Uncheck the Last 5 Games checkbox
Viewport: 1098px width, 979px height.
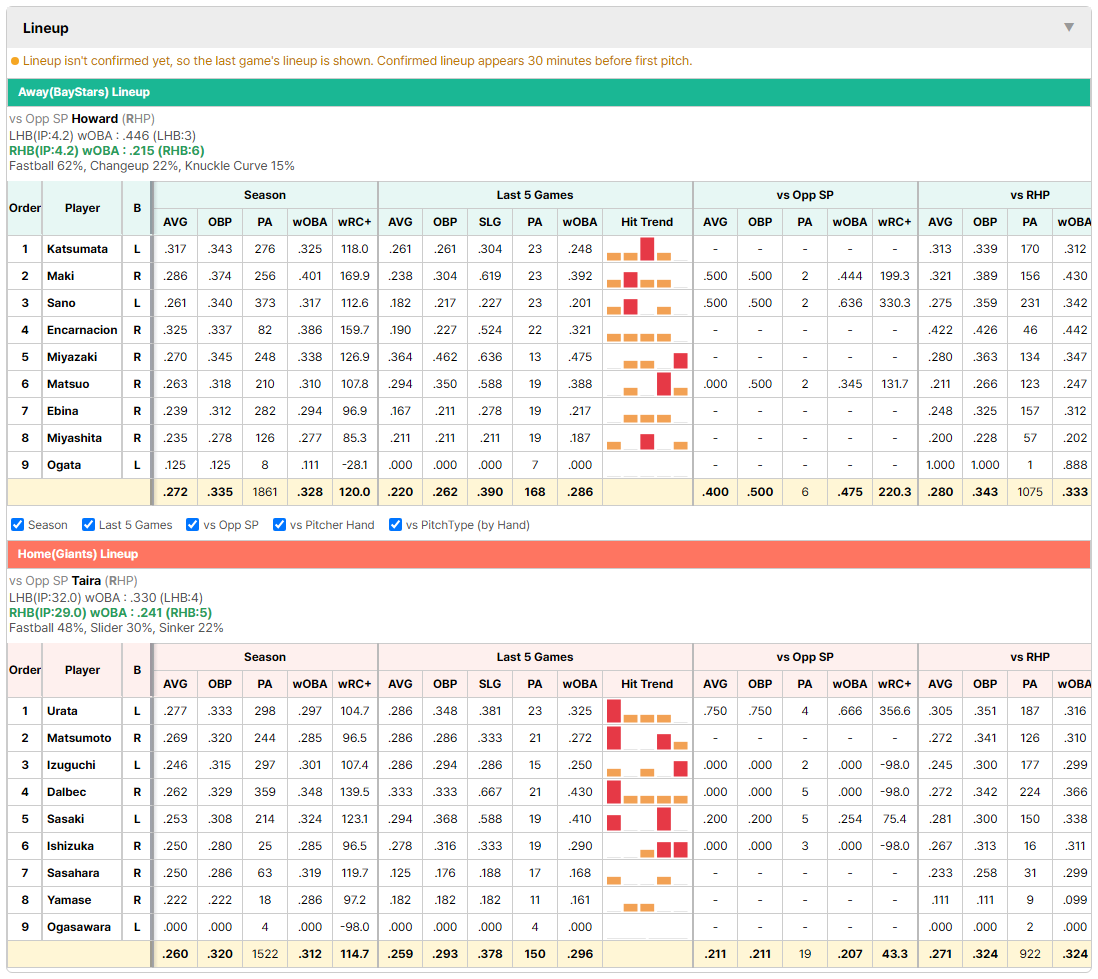click(x=88, y=525)
